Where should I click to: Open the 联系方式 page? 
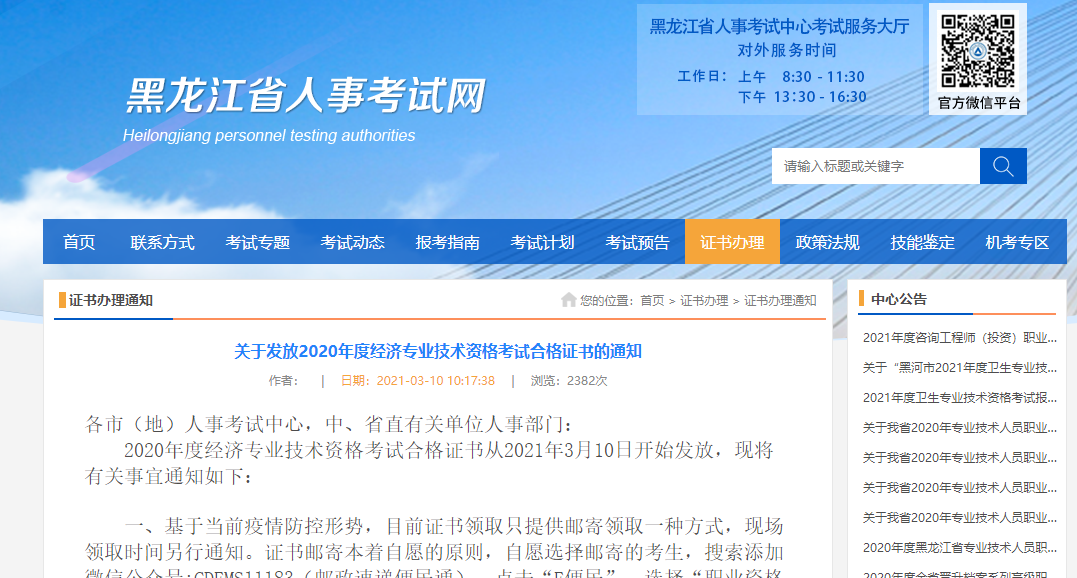(162, 241)
